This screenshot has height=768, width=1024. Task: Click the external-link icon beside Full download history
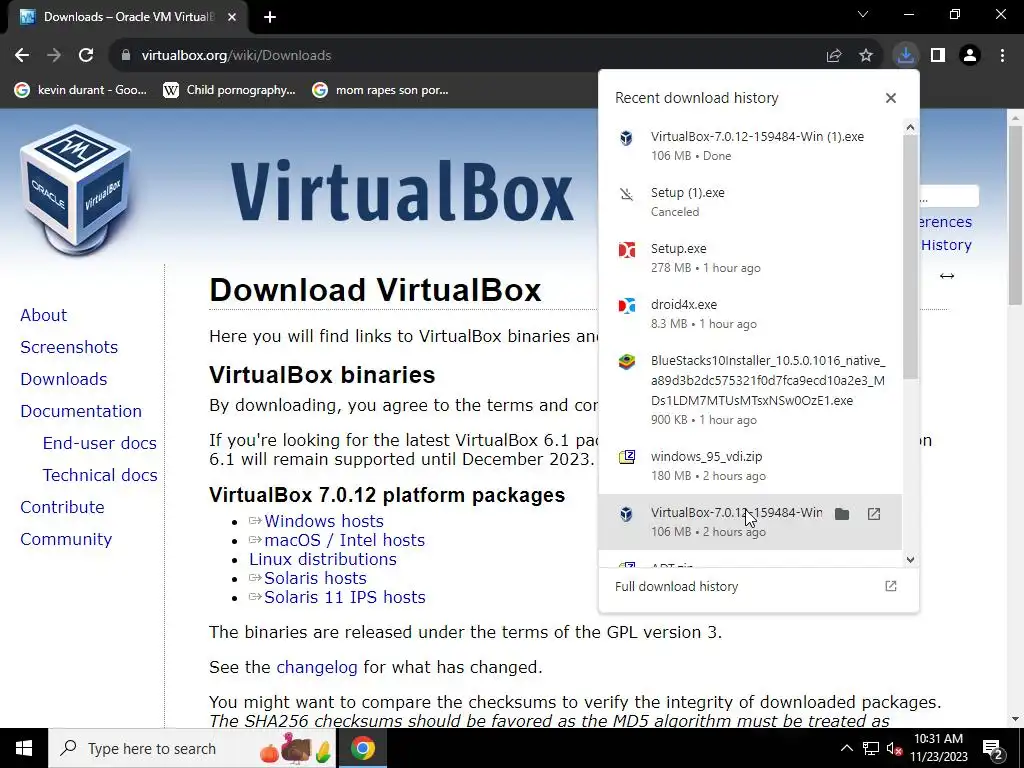click(x=891, y=586)
